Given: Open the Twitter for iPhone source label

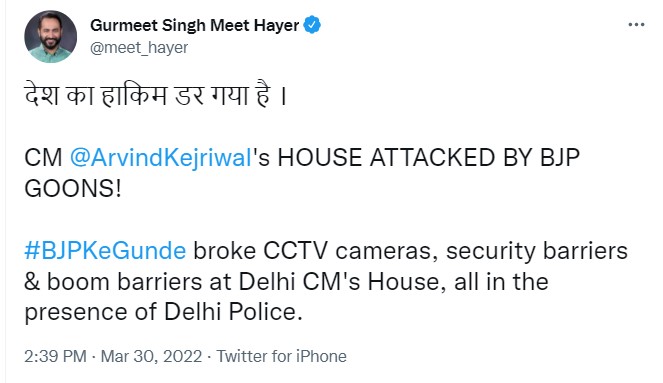Looking at the screenshot, I should point(282,356).
